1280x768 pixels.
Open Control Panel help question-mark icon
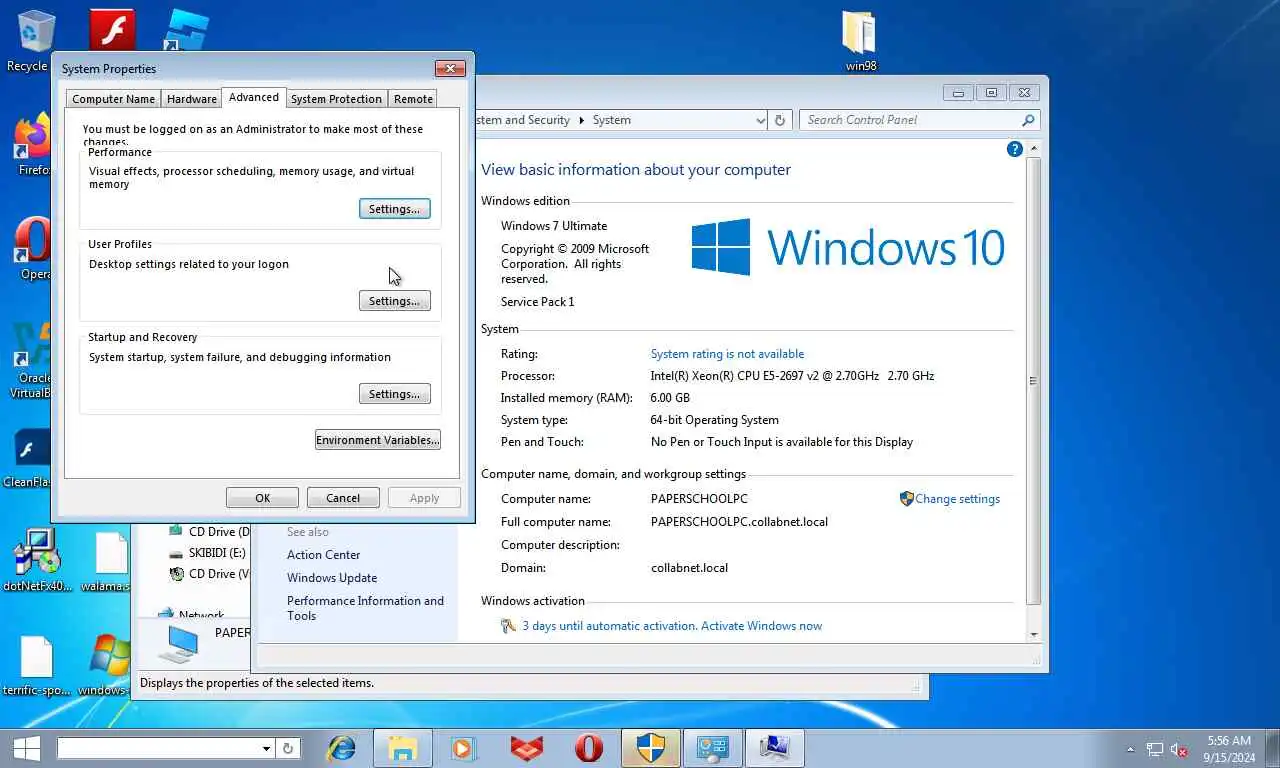[1014, 149]
